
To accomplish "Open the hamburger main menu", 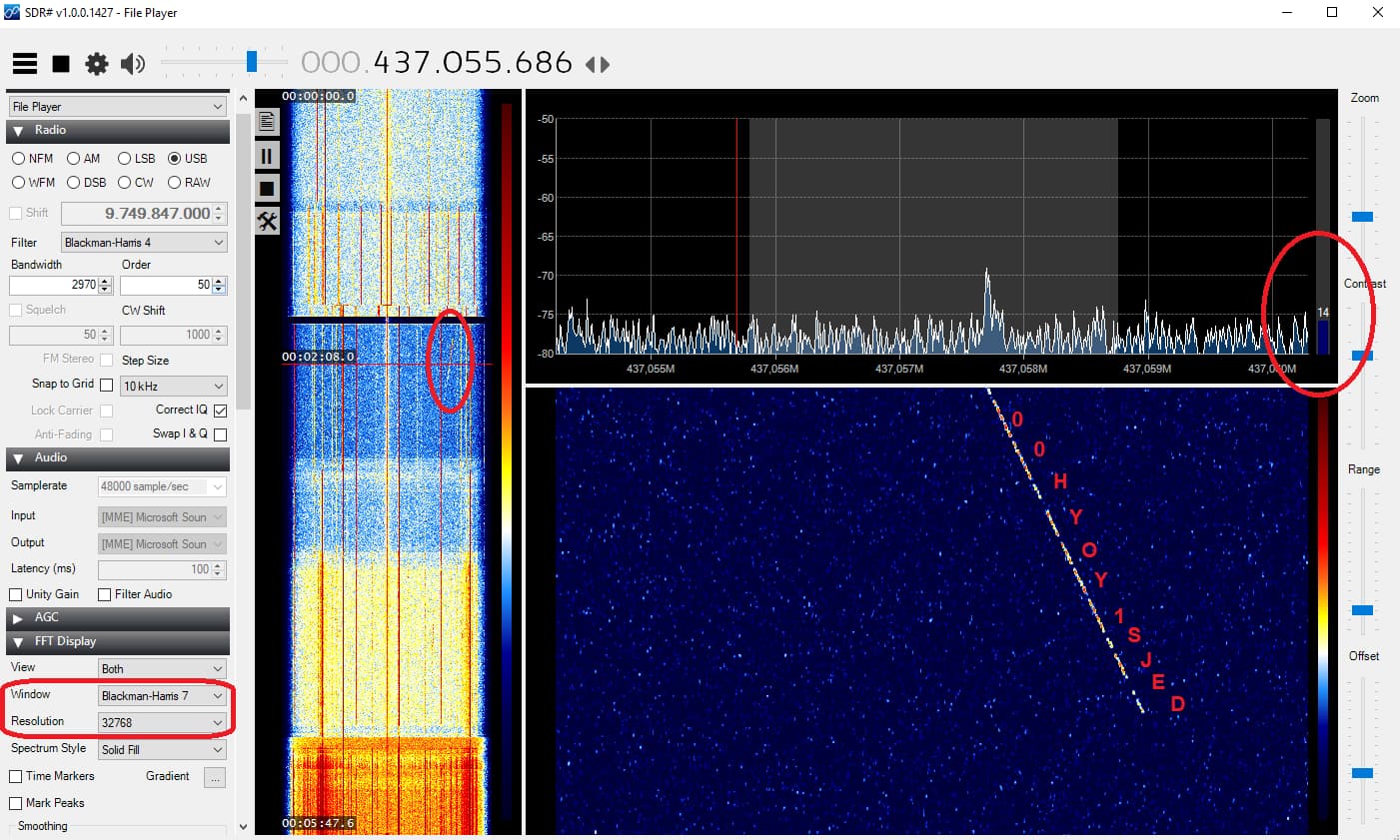I will [25, 64].
